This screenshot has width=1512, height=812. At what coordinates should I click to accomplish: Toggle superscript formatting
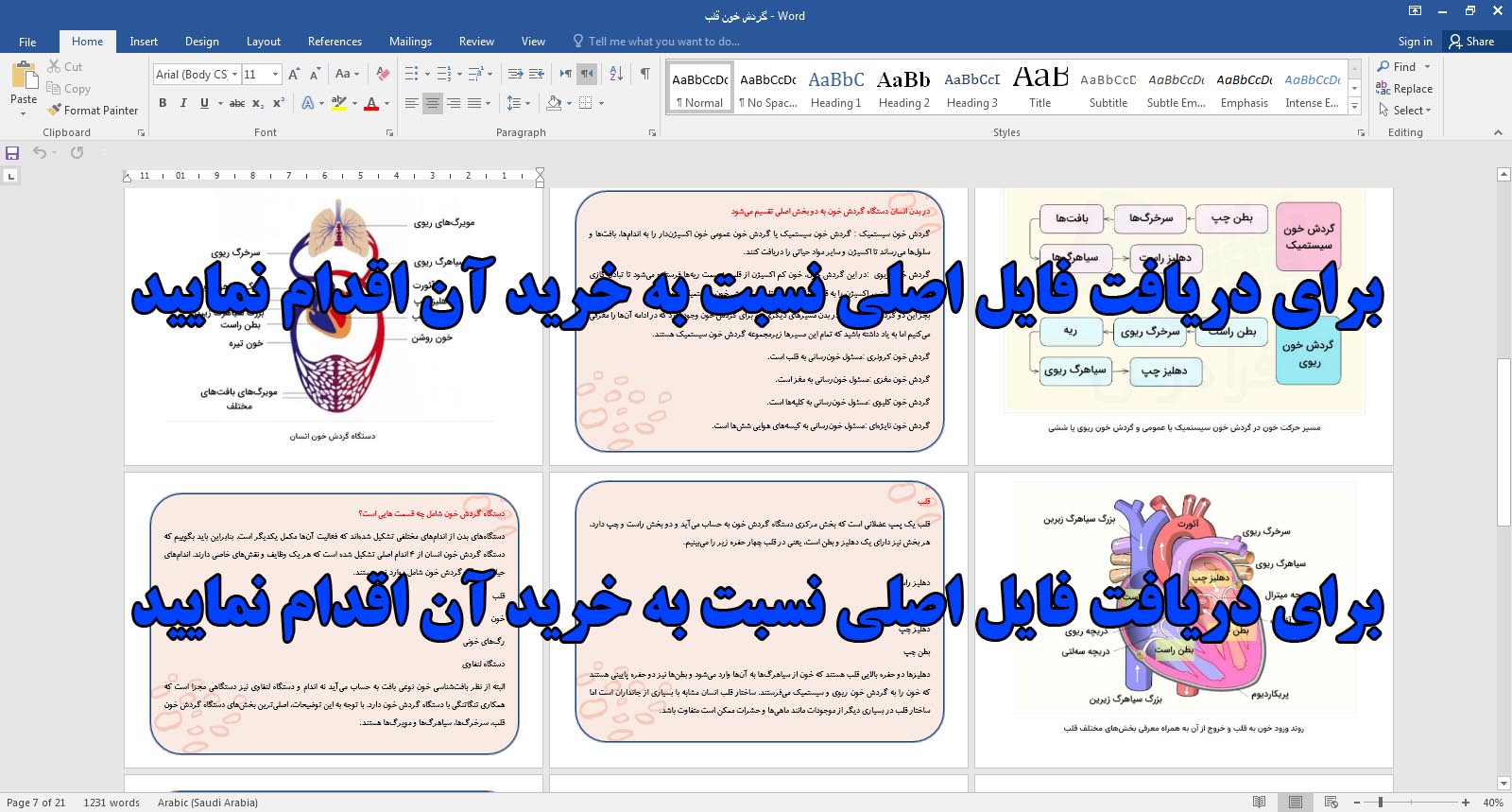[278, 103]
